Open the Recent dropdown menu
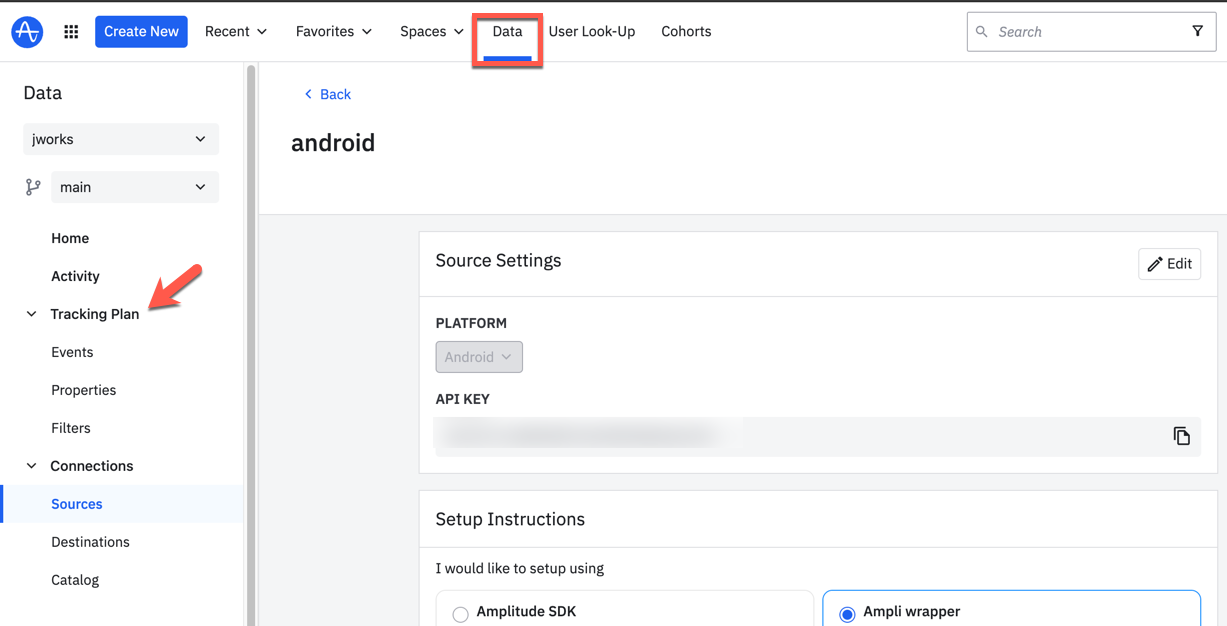1227x626 pixels. tap(236, 32)
